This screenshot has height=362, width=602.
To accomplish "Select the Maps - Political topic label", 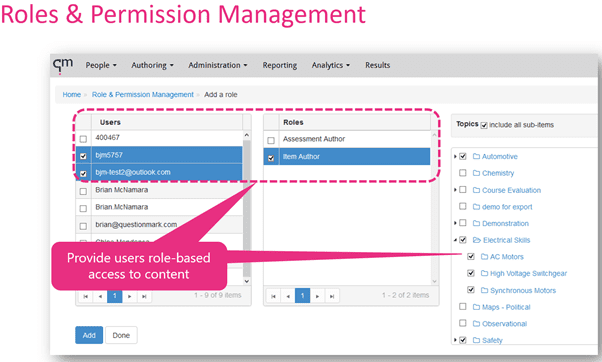I will point(506,307).
